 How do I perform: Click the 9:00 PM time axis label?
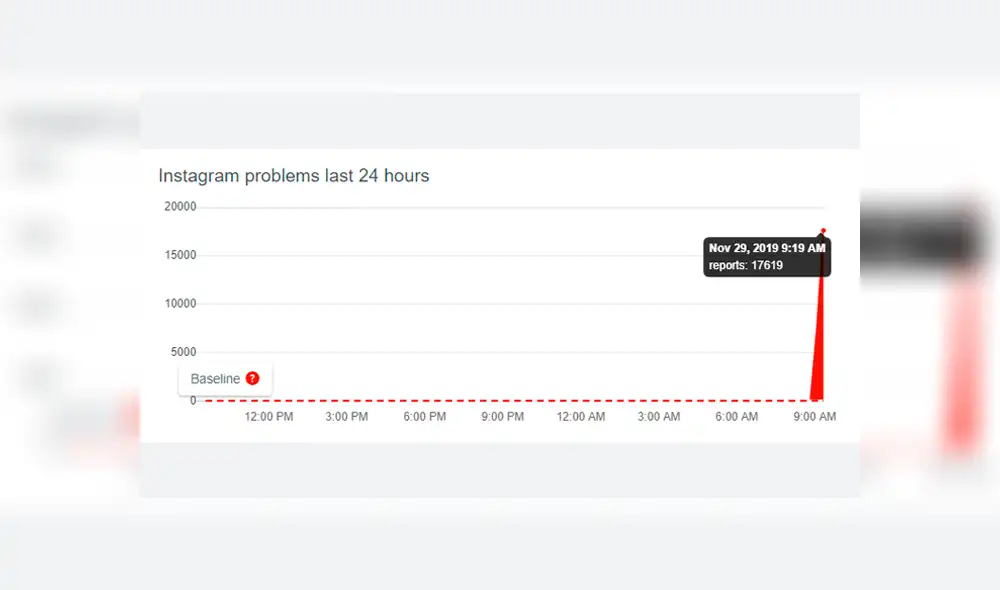pyautogui.click(x=503, y=417)
